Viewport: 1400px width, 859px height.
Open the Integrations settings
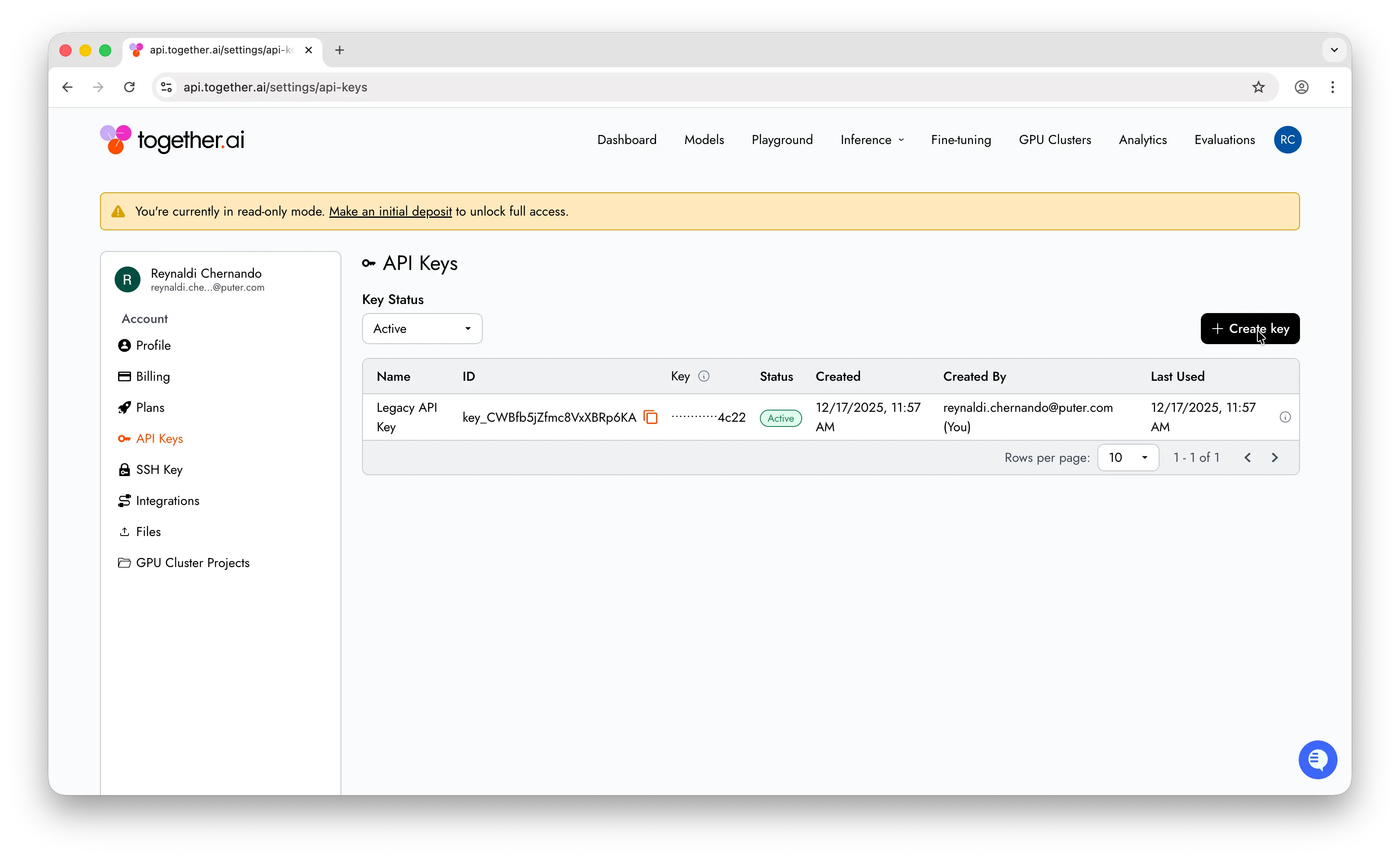click(167, 500)
